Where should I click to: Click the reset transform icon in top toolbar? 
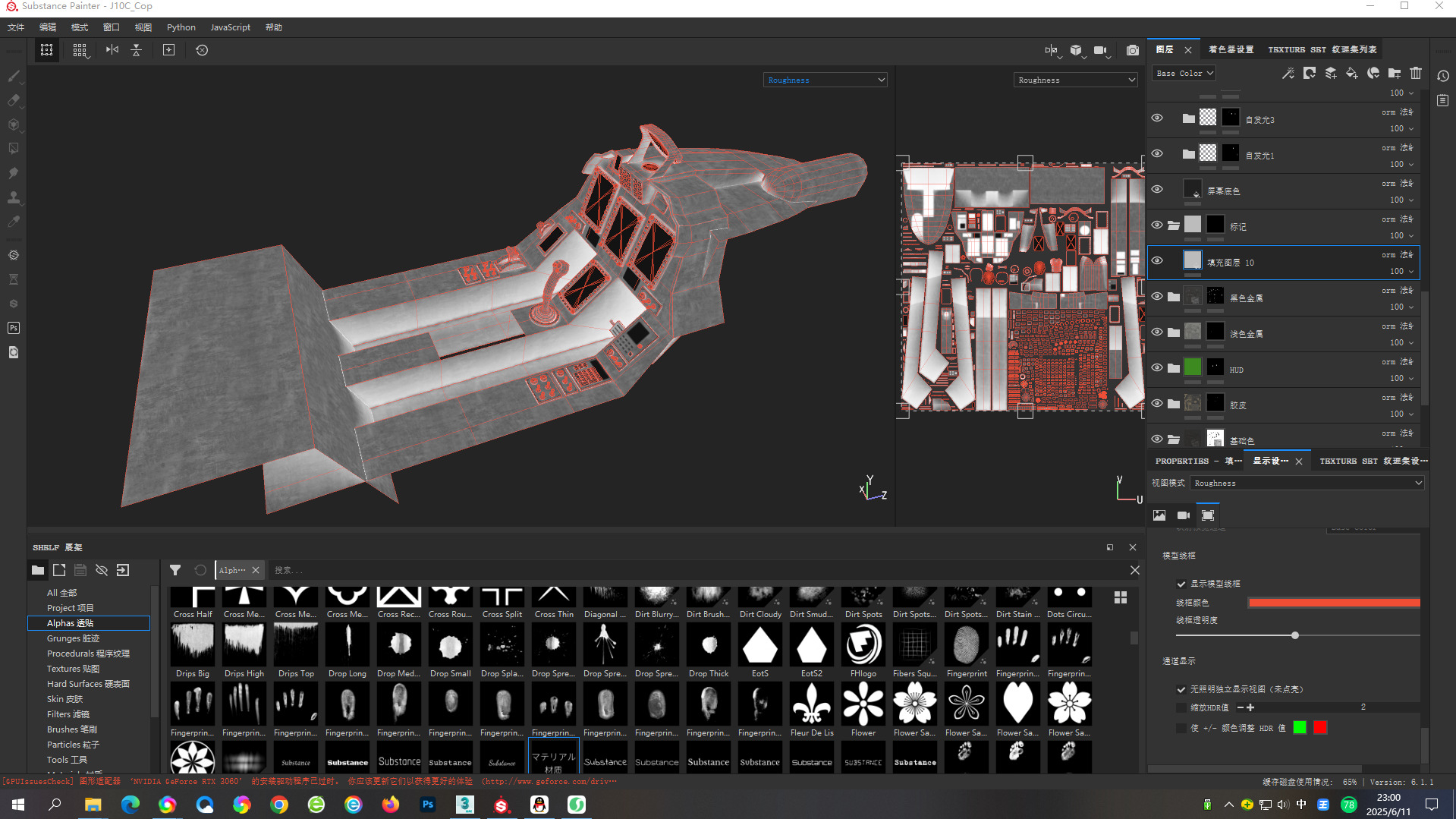(x=202, y=50)
